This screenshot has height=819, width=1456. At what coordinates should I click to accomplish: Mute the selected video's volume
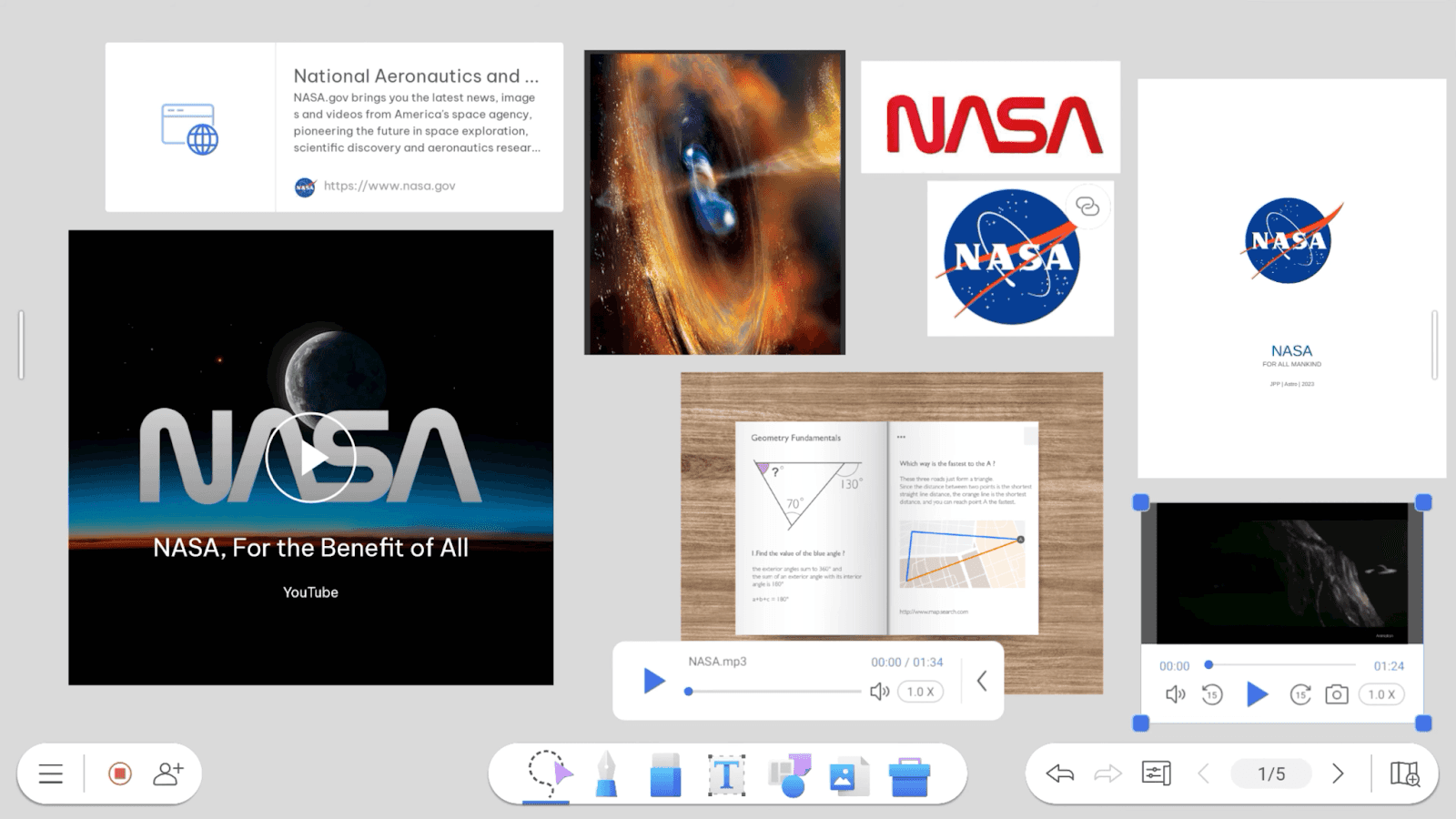pyautogui.click(x=1175, y=694)
